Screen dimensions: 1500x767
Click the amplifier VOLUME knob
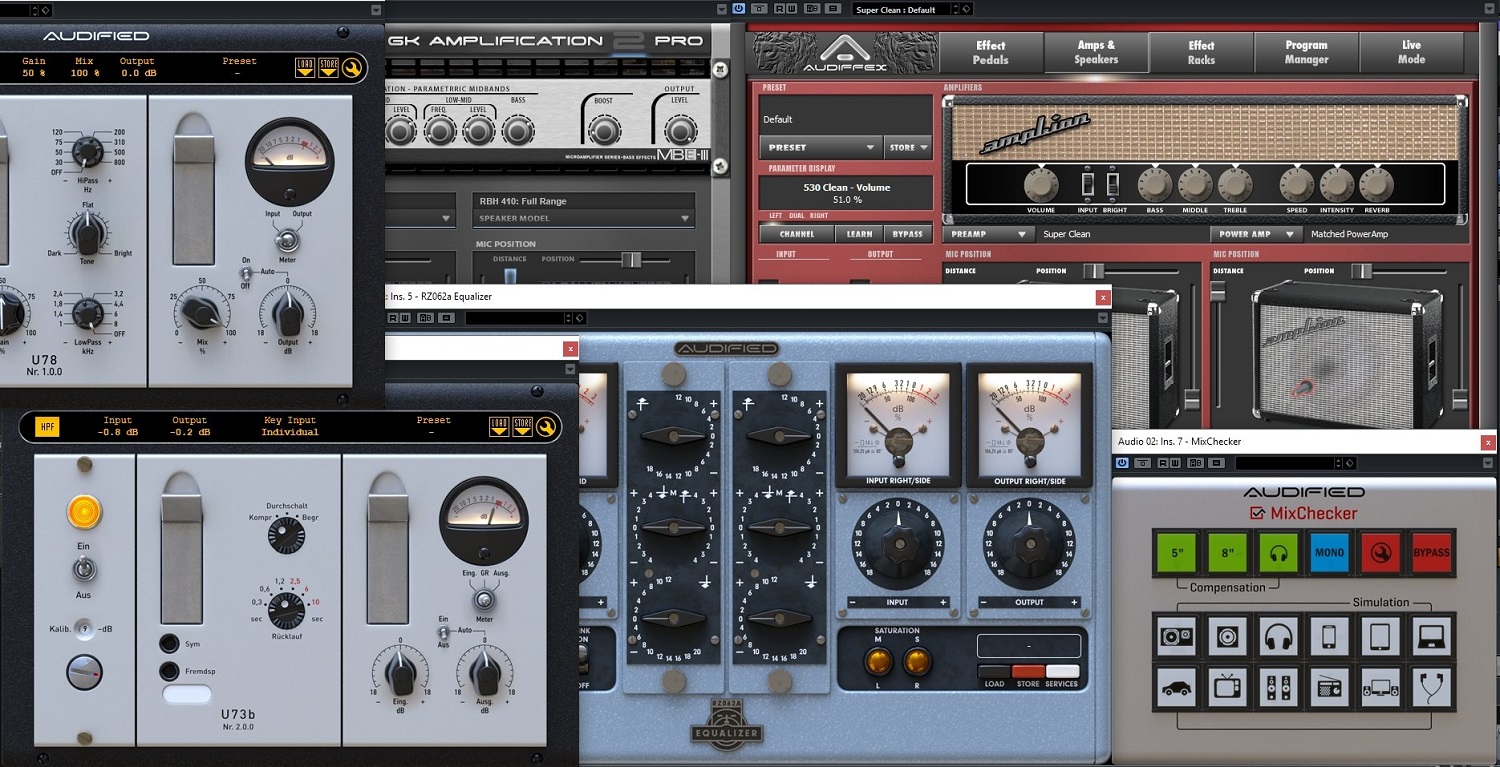[x=1040, y=185]
